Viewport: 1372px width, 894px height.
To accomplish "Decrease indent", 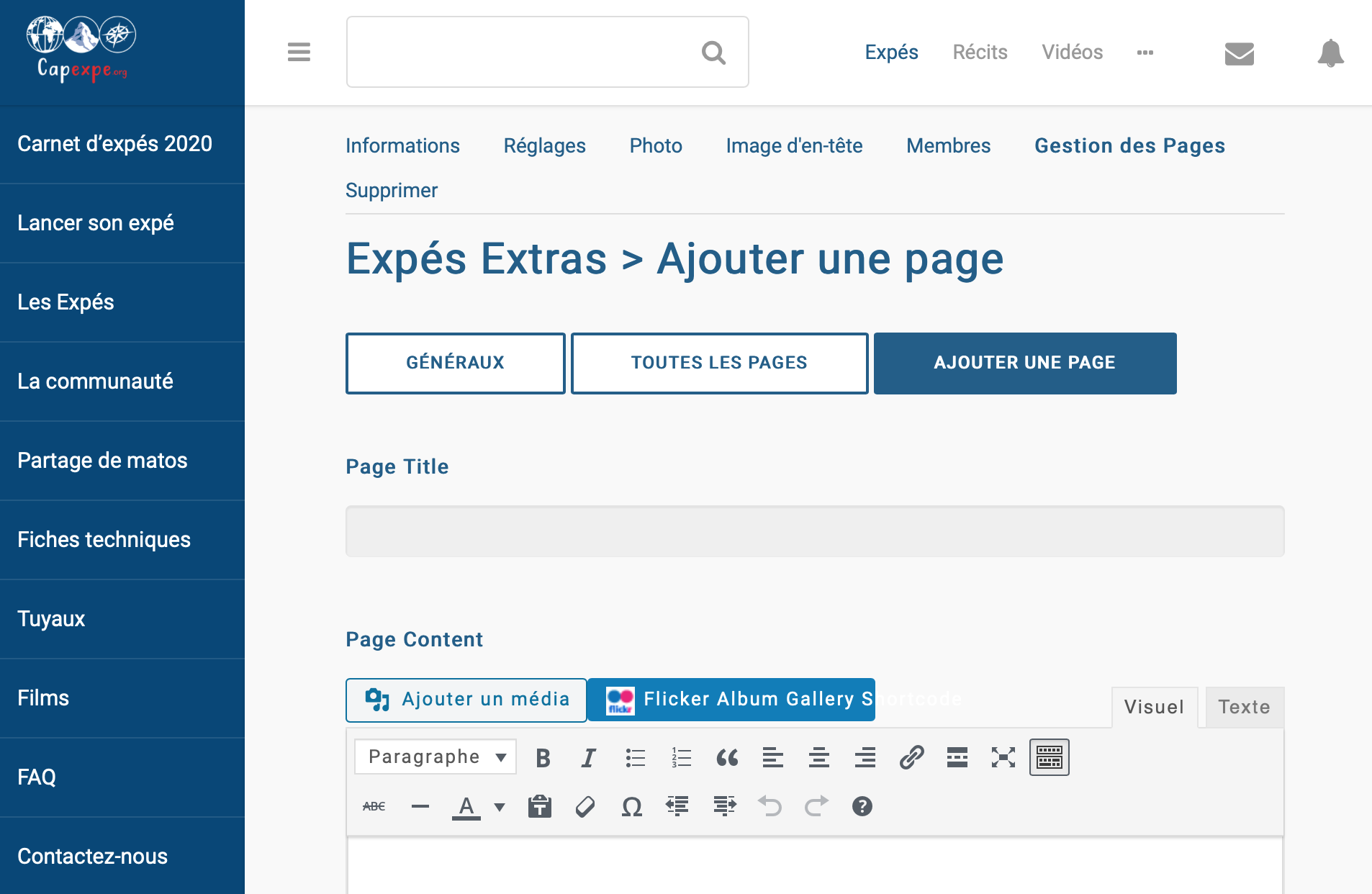I will pos(677,806).
